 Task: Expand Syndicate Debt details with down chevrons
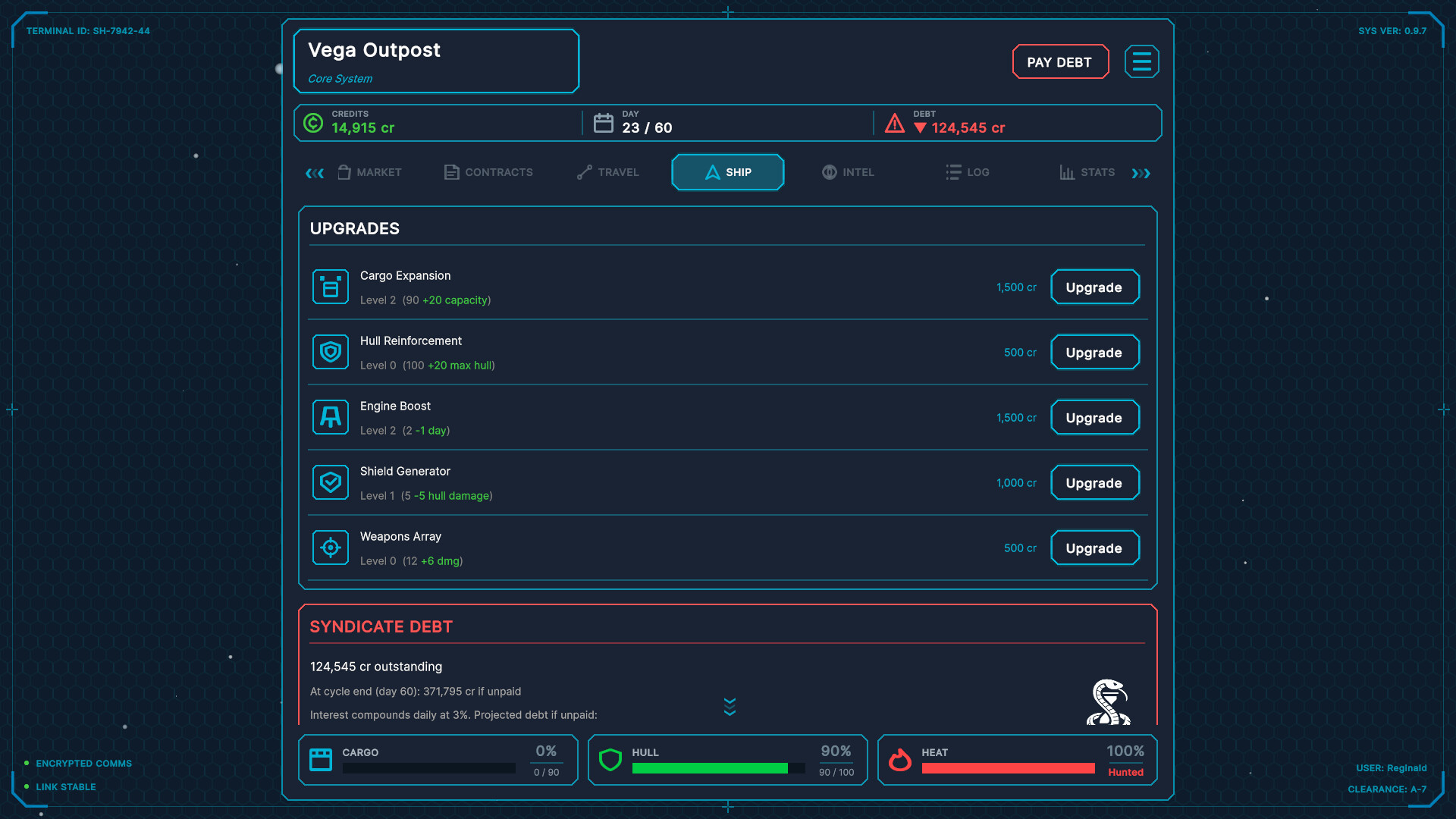tap(730, 707)
